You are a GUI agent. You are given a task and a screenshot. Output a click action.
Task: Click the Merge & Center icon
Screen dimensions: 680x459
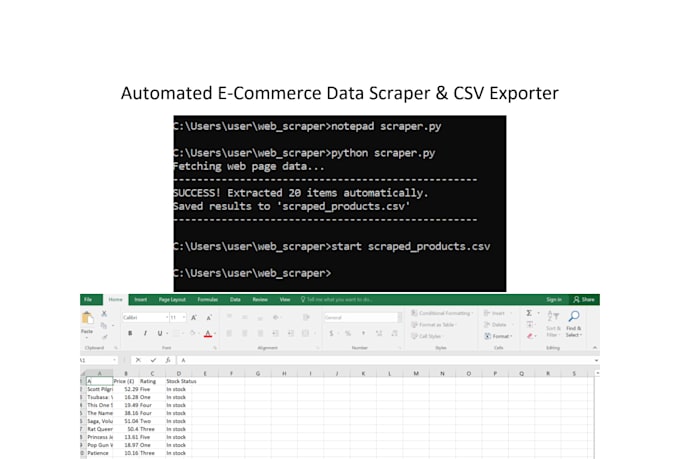pos(305,333)
